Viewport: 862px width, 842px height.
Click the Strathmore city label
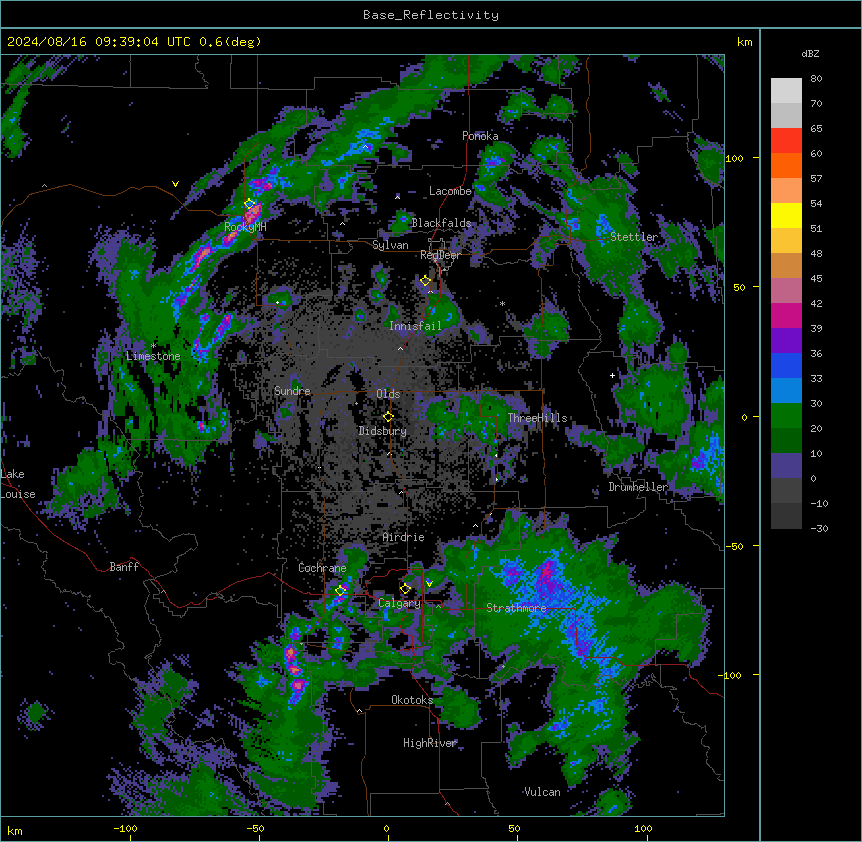click(516, 608)
